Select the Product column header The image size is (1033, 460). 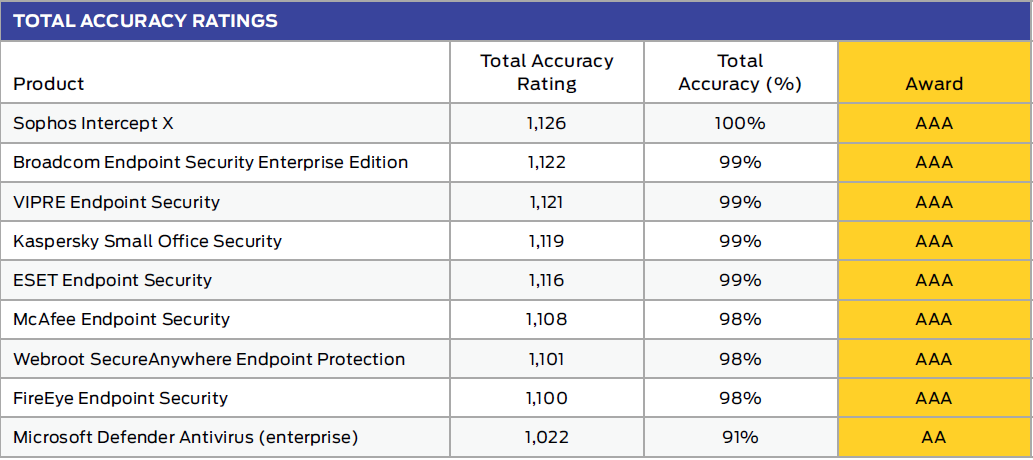[x=49, y=84]
